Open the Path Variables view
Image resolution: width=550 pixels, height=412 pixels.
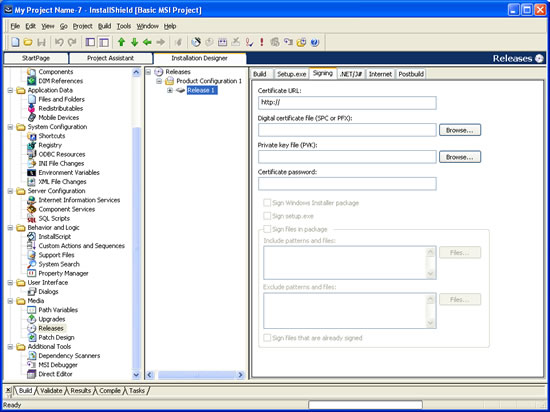pos(58,310)
